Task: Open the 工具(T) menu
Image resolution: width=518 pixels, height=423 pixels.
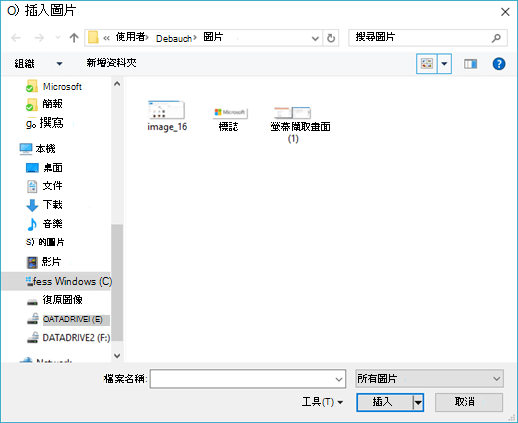Action: click(322, 402)
